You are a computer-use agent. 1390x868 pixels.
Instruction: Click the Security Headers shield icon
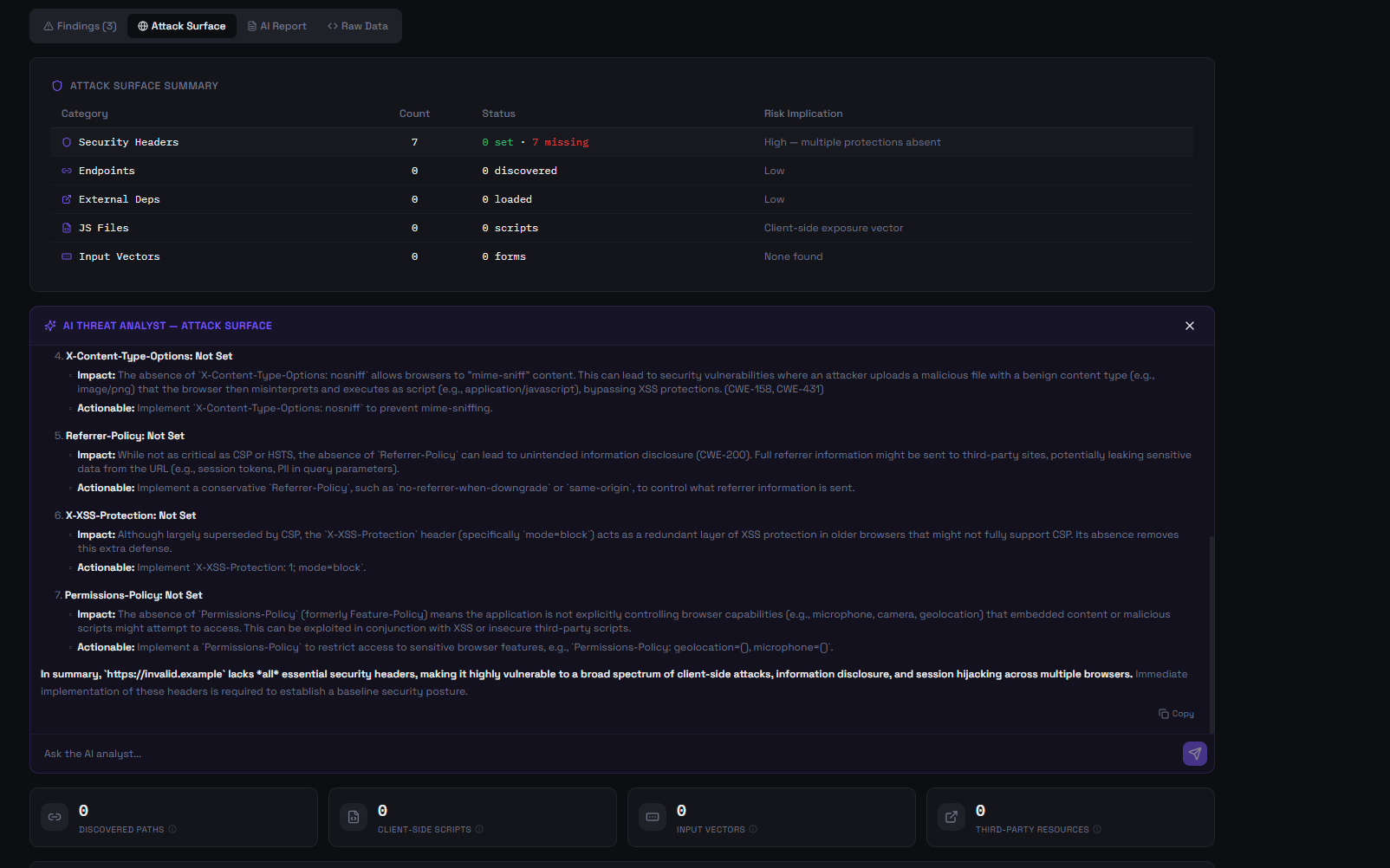click(x=67, y=142)
